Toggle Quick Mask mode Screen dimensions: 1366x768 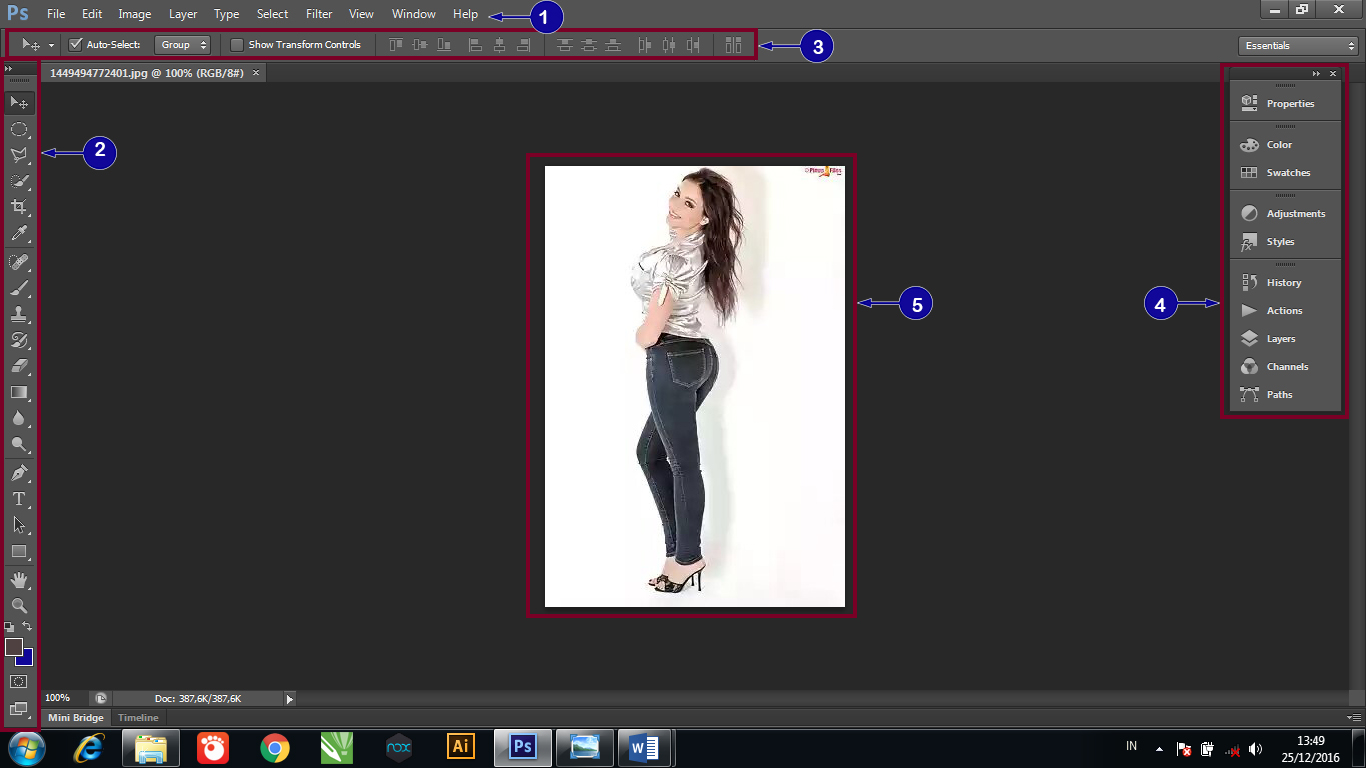(x=18, y=681)
